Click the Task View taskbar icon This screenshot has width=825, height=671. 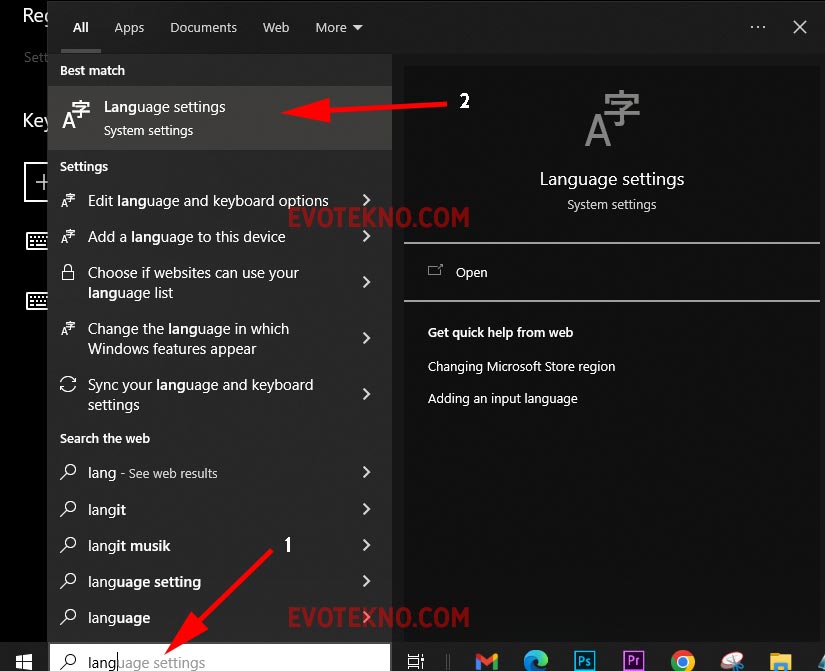pyautogui.click(x=416, y=660)
